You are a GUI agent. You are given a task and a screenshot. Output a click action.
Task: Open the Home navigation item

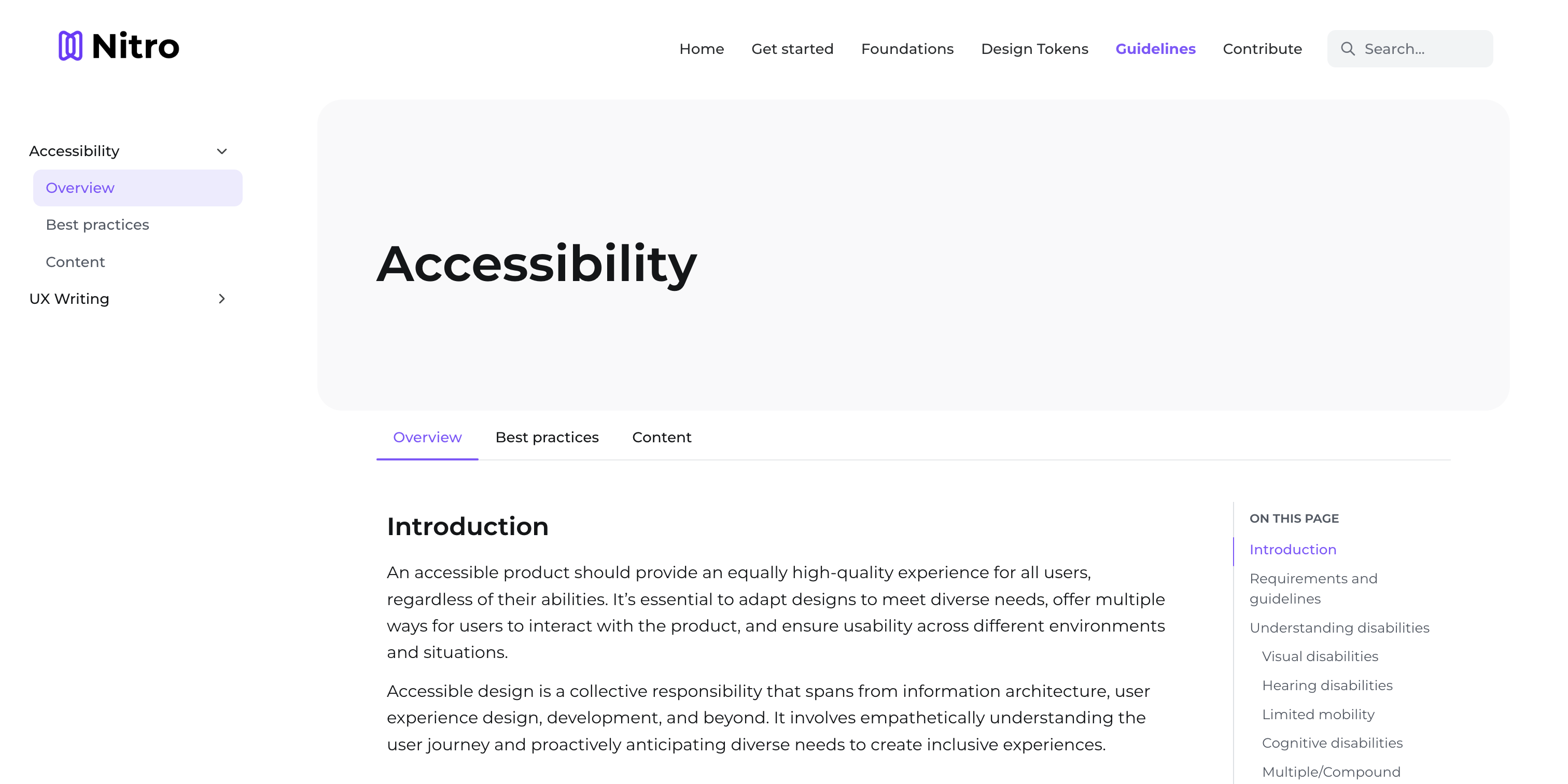(x=701, y=49)
